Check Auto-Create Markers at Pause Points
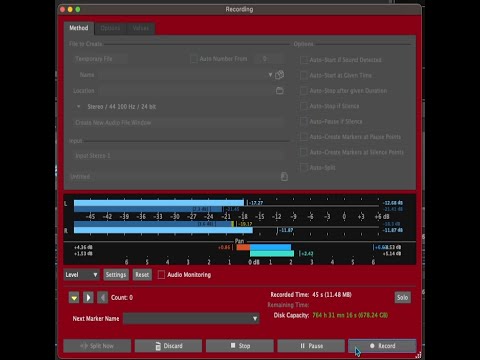Viewport: 480px width, 360px height. [304, 137]
